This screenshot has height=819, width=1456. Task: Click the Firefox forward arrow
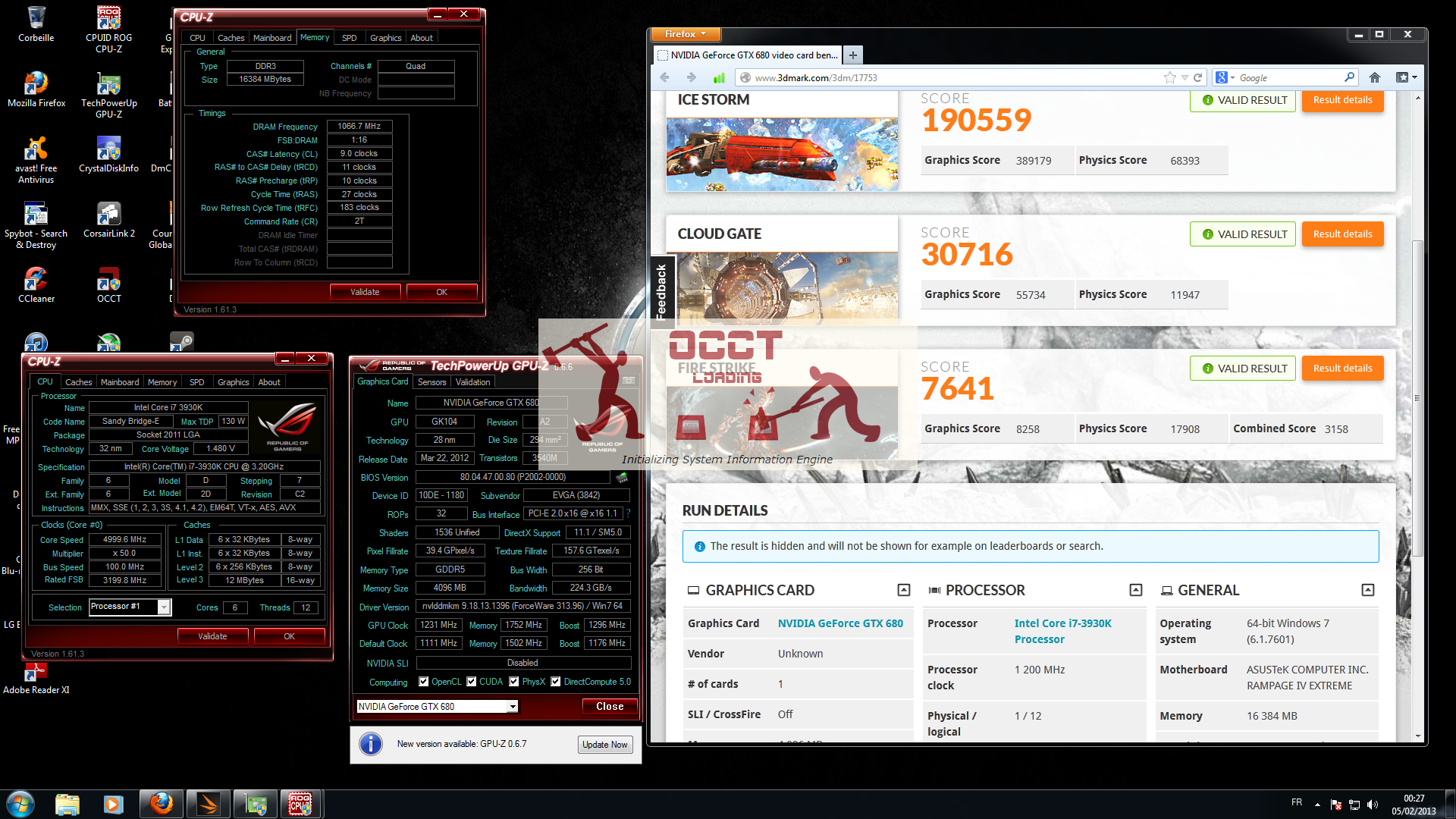691,77
